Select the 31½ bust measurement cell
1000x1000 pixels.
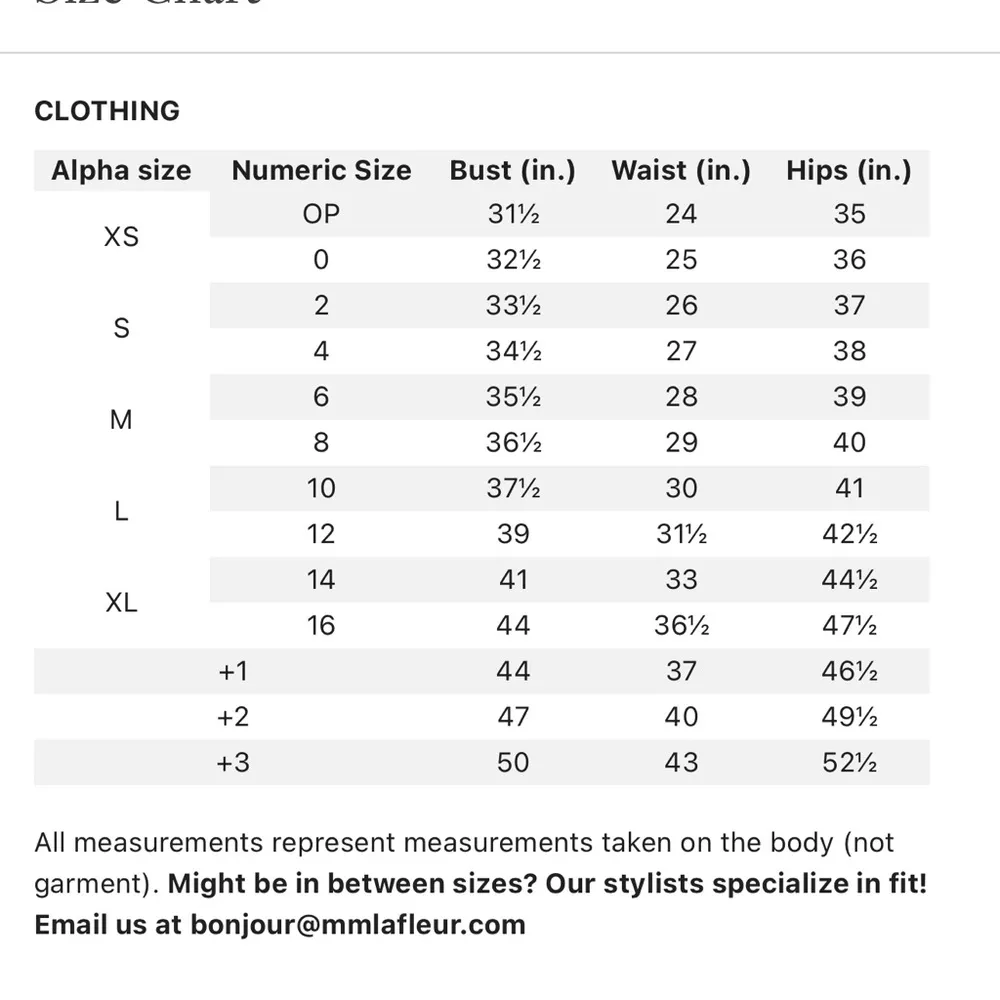tap(513, 214)
